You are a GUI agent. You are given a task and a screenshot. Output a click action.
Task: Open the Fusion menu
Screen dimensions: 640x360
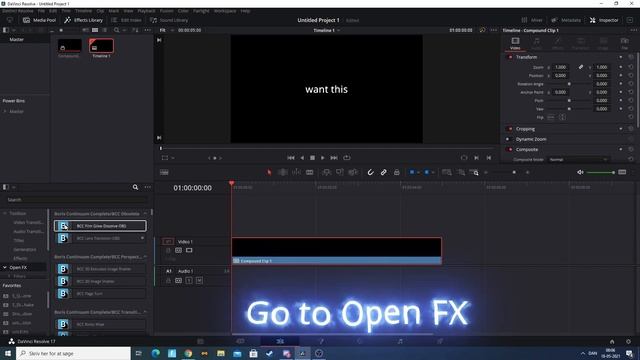pos(167,11)
